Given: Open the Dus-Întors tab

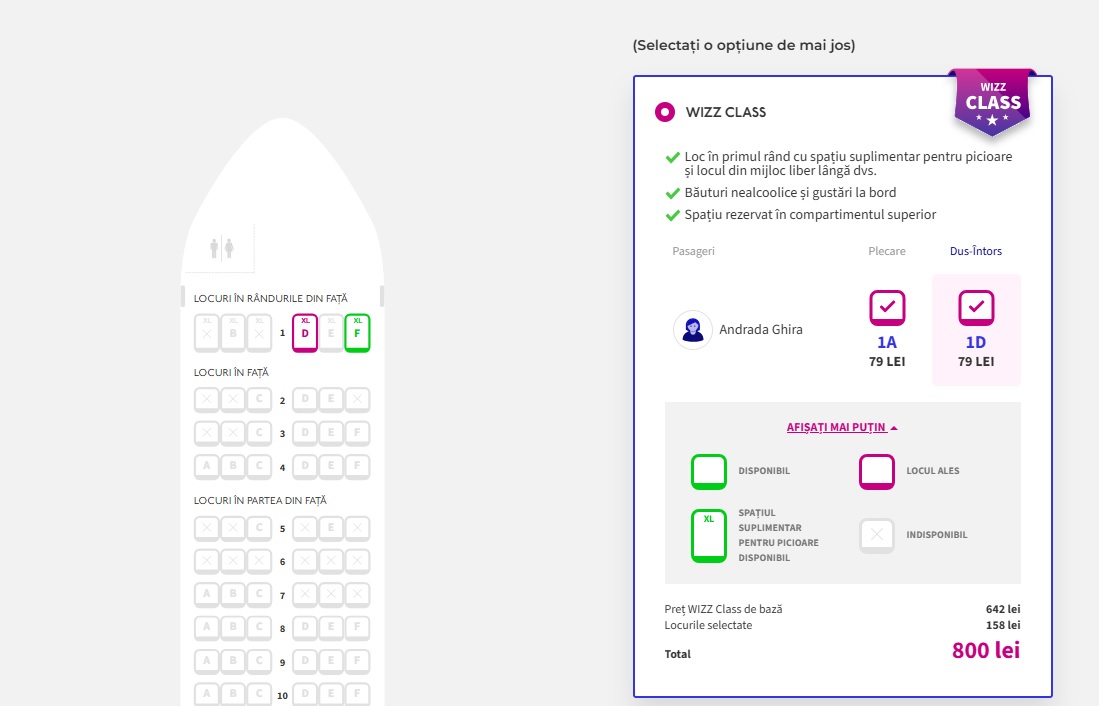Looking at the screenshot, I should tap(976, 251).
